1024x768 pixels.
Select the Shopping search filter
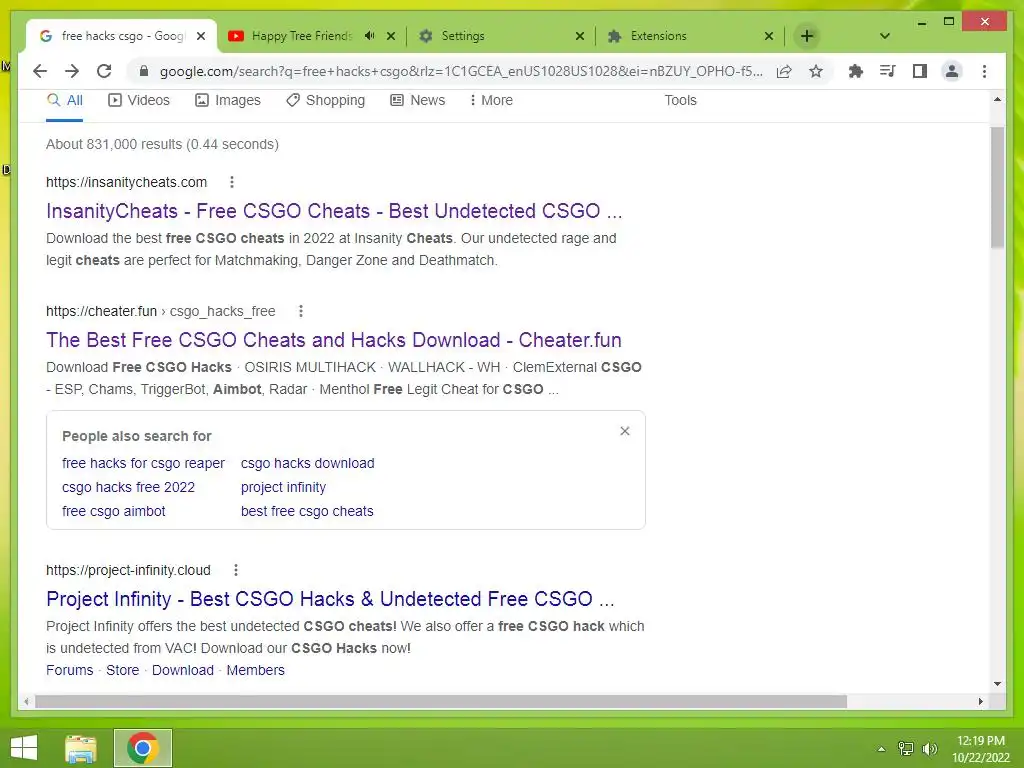tap(325, 101)
